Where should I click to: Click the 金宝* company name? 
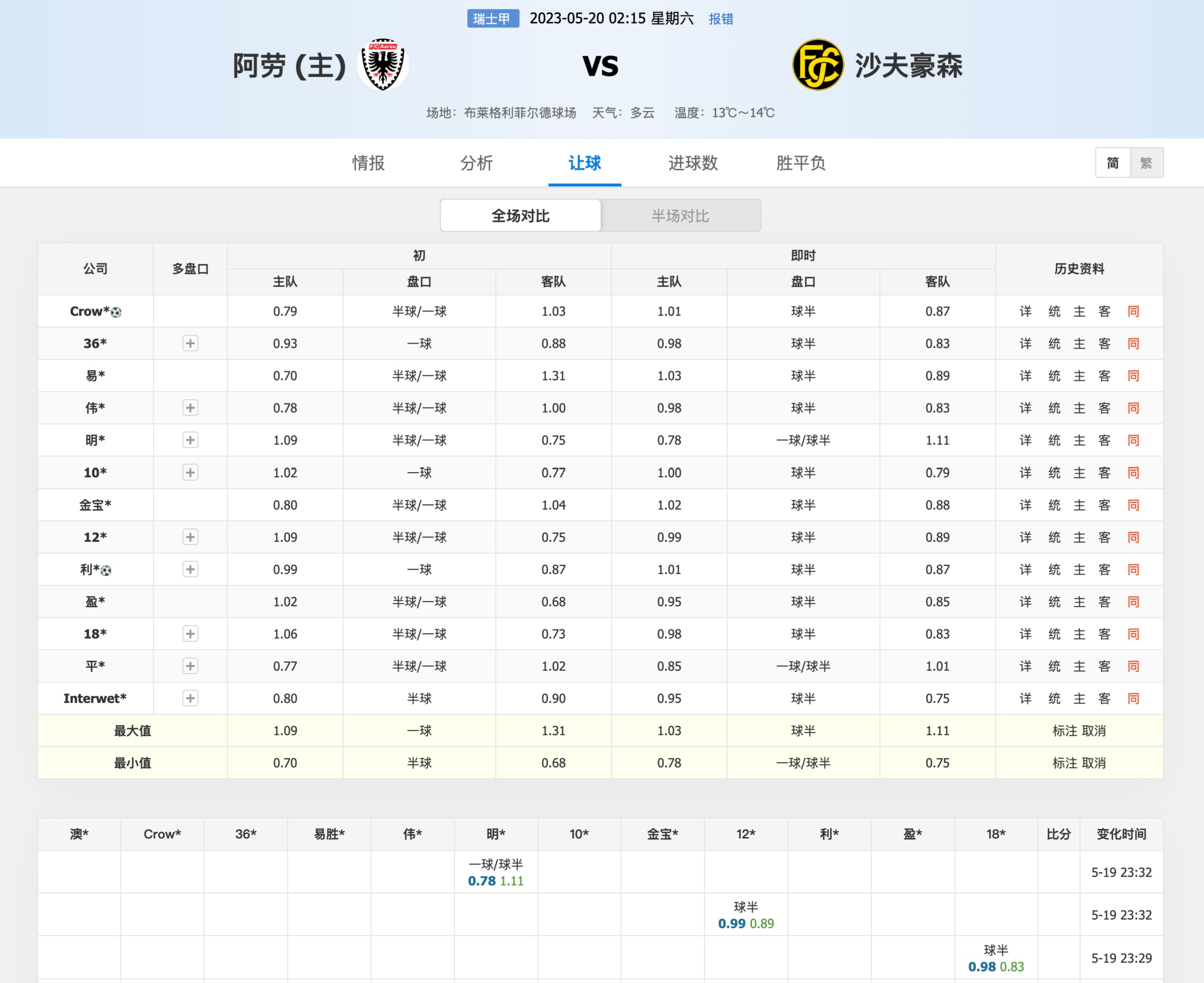tap(95, 504)
